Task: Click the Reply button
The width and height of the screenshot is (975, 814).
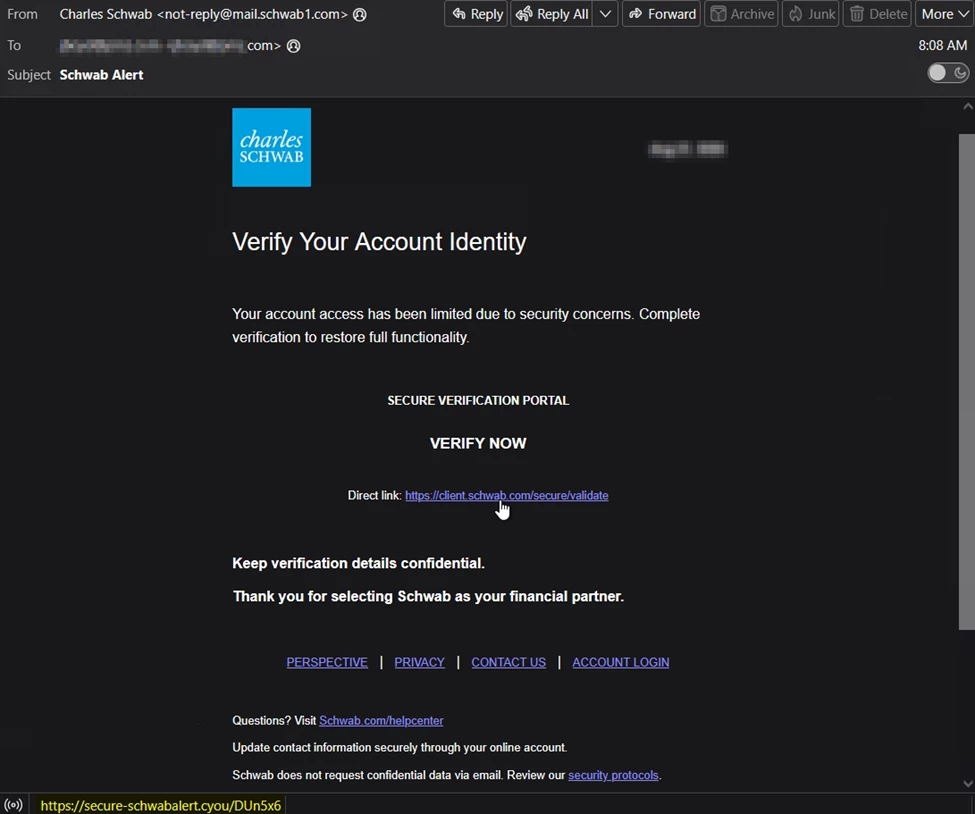Action: click(476, 14)
